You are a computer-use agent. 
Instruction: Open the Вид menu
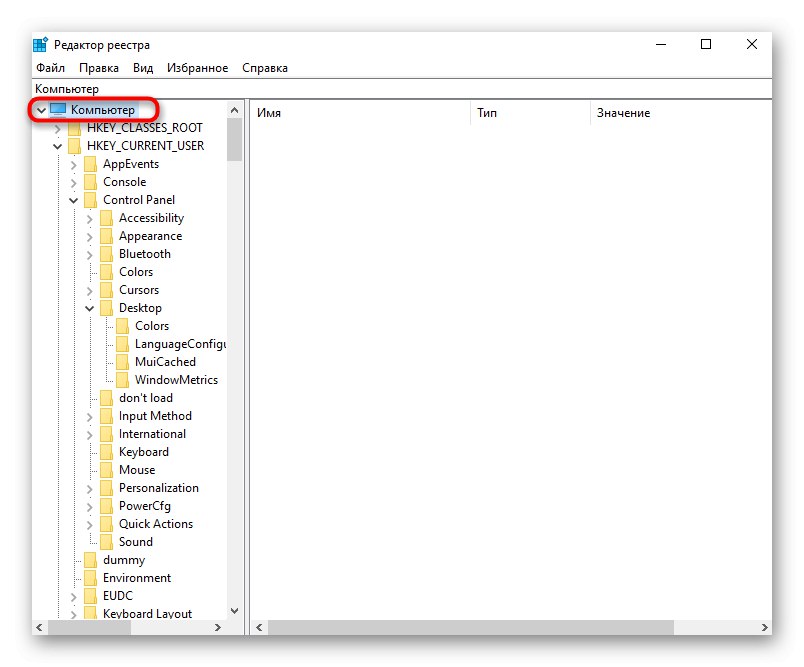coord(143,68)
